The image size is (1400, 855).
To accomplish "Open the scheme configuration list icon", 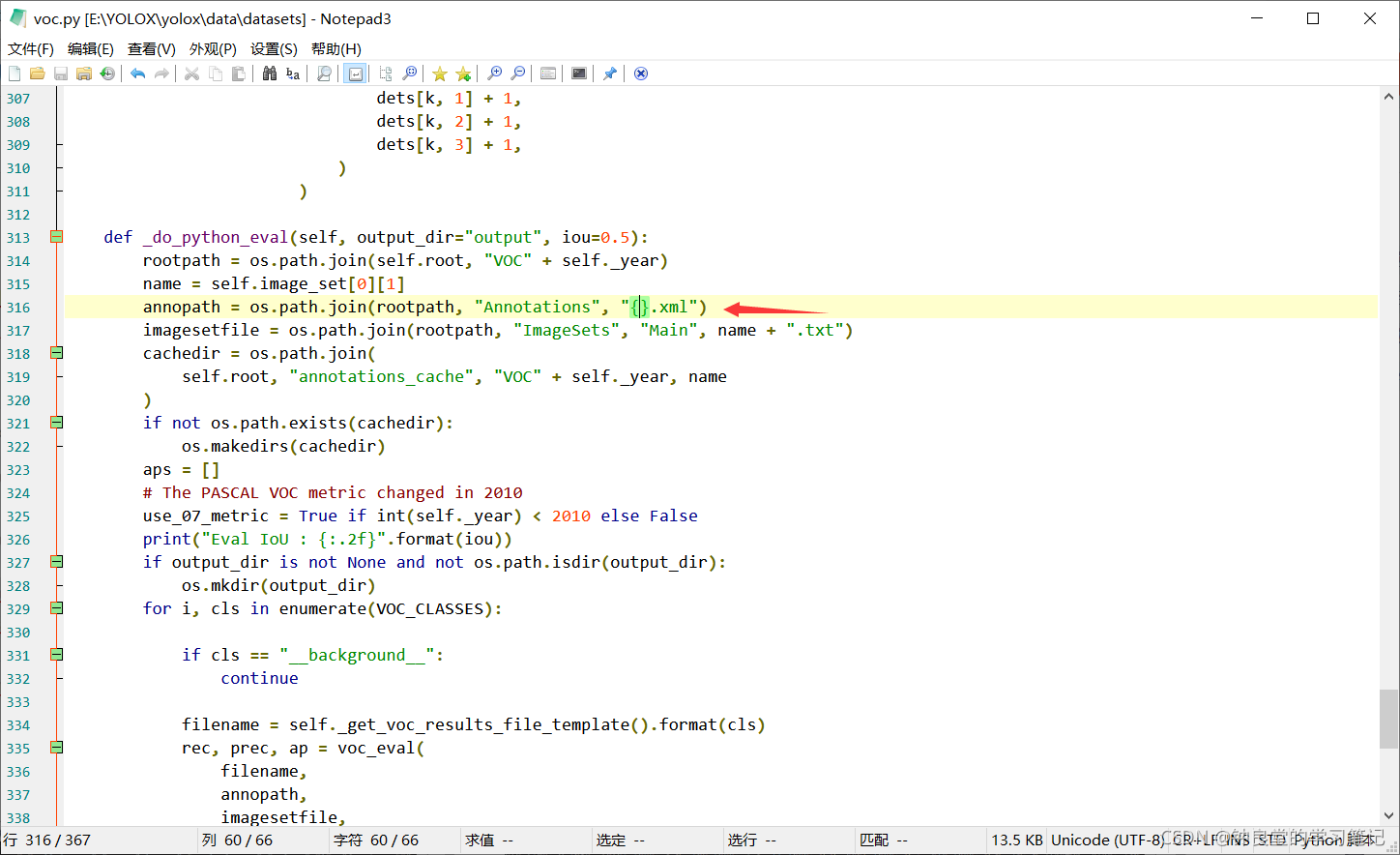I will (548, 74).
